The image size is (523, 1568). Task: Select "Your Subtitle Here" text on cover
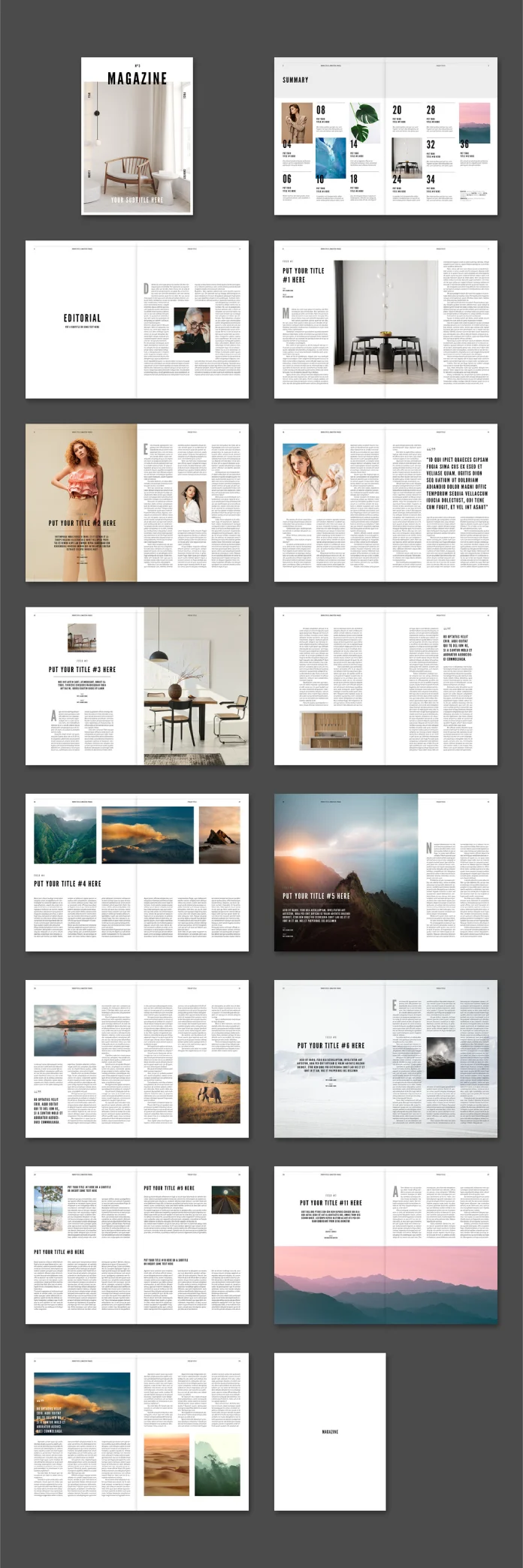[137, 200]
